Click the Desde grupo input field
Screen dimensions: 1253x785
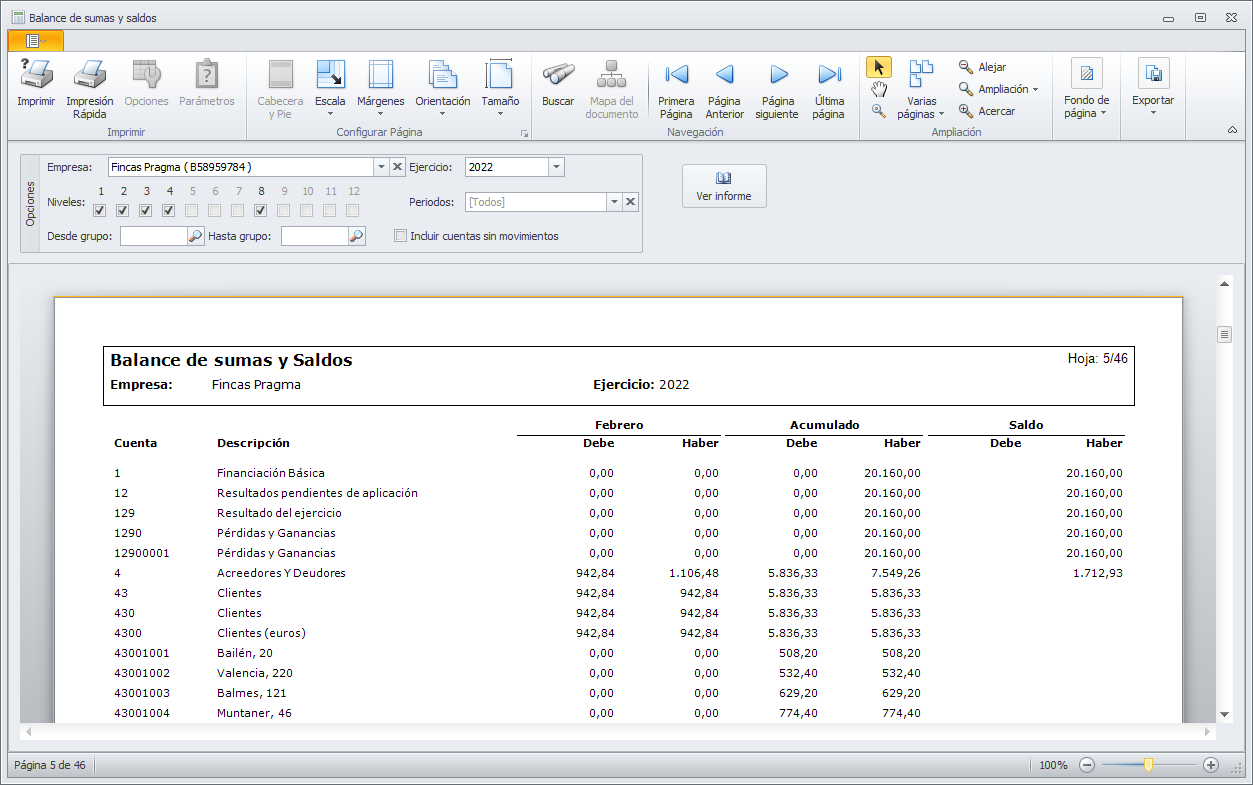pyautogui.click(x=154, y=237)
